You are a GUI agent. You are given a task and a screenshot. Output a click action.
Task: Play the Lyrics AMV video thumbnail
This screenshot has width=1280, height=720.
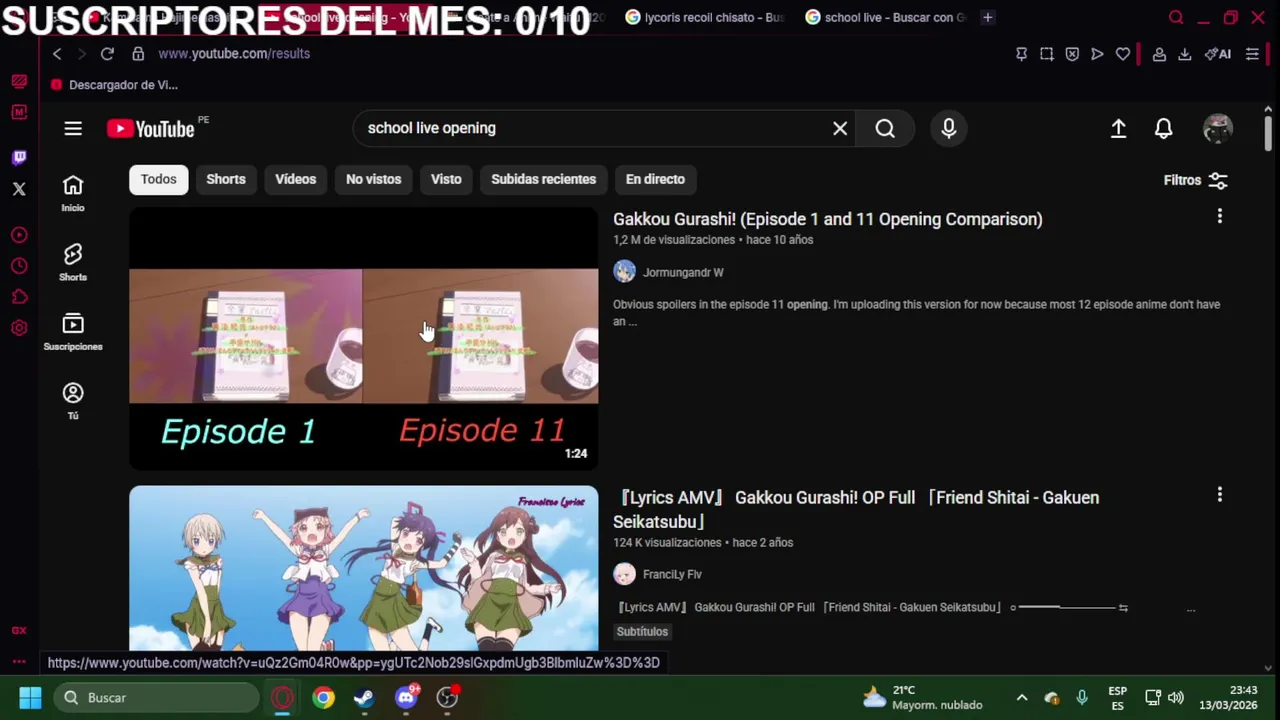(364, 568)
